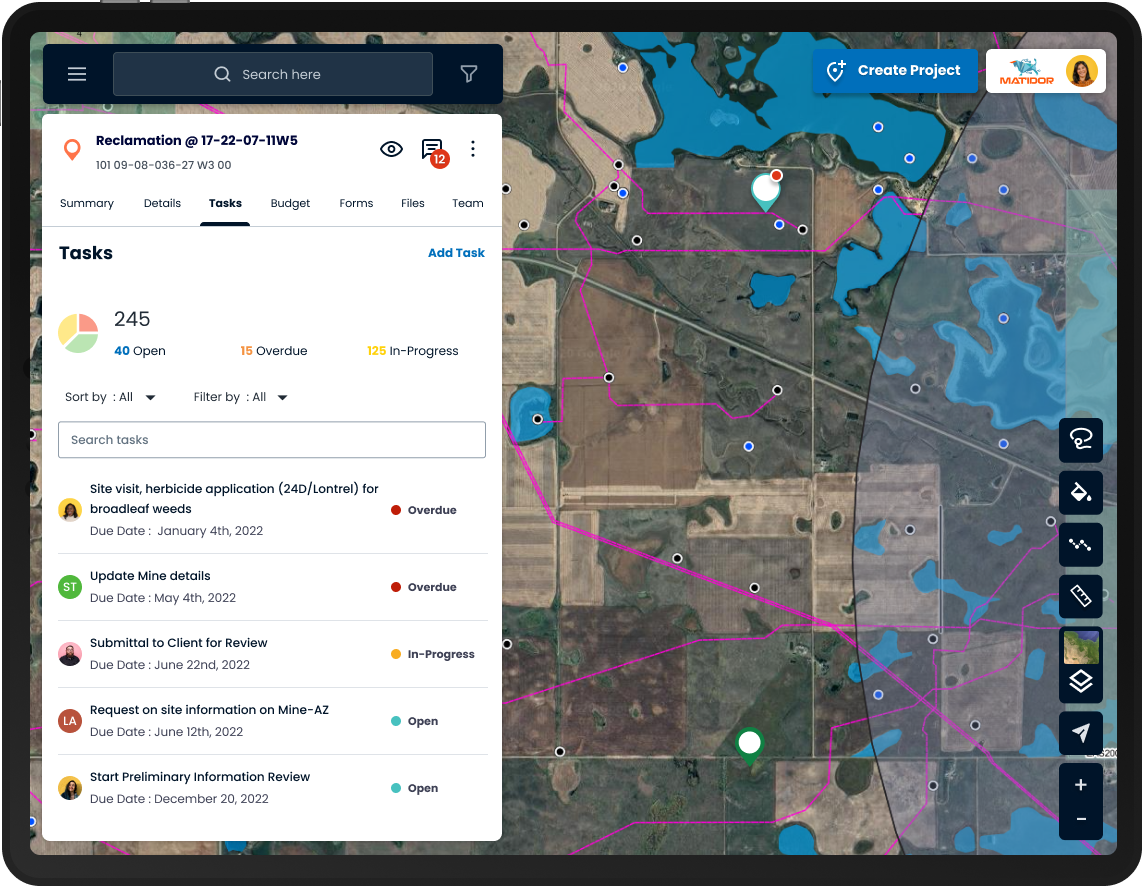Click the Add Task link
1142x888 pixels.
click(456, 253)
